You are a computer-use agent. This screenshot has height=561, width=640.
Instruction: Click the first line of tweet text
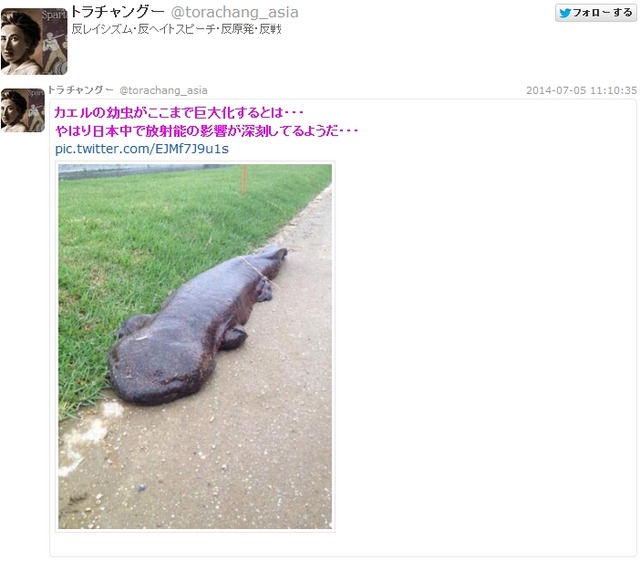(x=179, y=112)
